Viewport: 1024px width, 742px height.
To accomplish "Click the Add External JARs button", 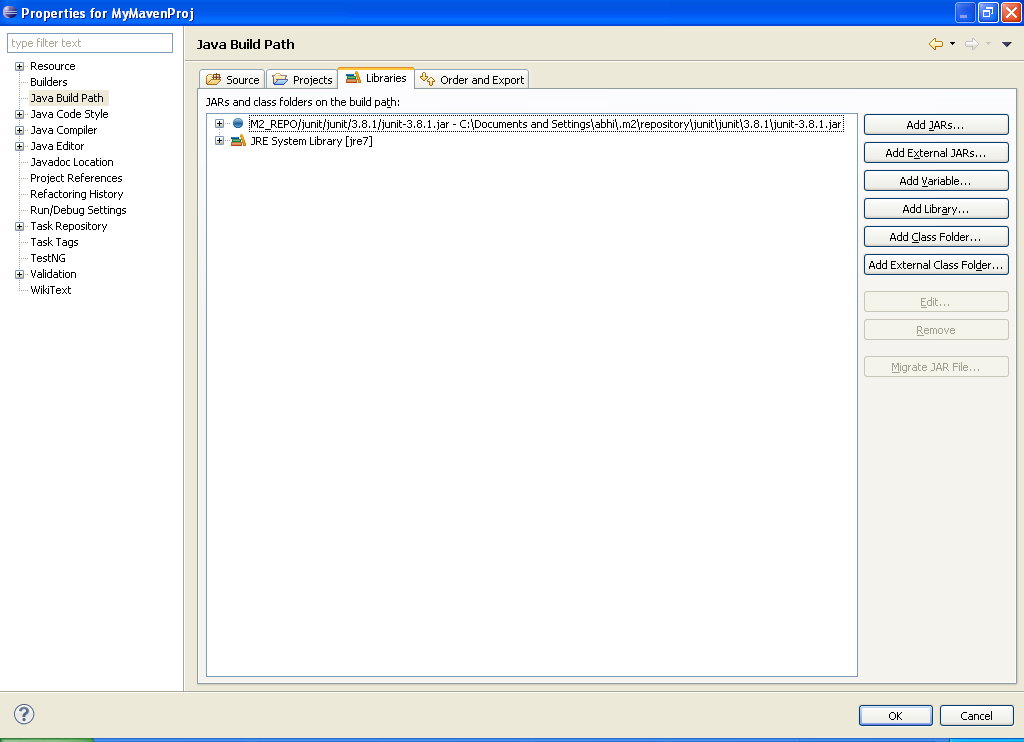I will click(935, 152).
